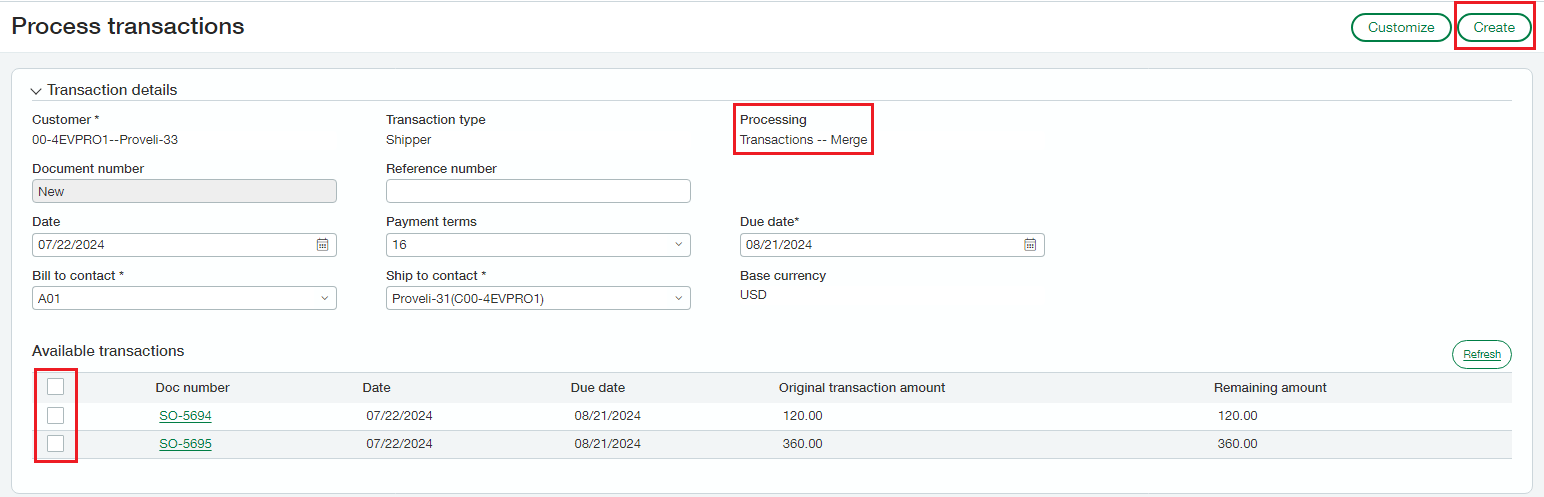Image resolution: width=1544 pixels, height=497 pixels.
Task: Refresh the available transactions list
Action: [x=1482, y=355]
